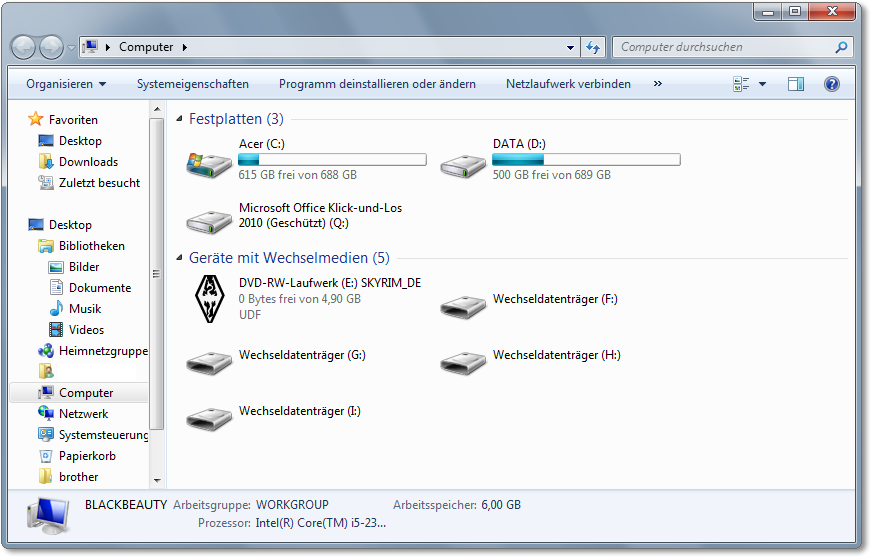Click Systemeigenschaften in the toolbar
This screenshot has height=557, width=871.
click(x=193, y=84)
